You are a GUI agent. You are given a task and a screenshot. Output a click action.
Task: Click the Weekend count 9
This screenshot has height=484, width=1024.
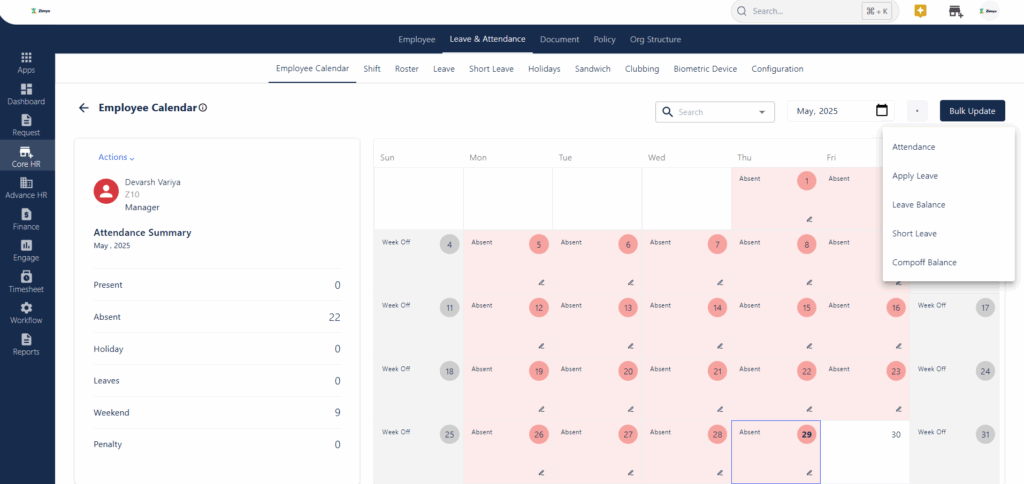337,413
